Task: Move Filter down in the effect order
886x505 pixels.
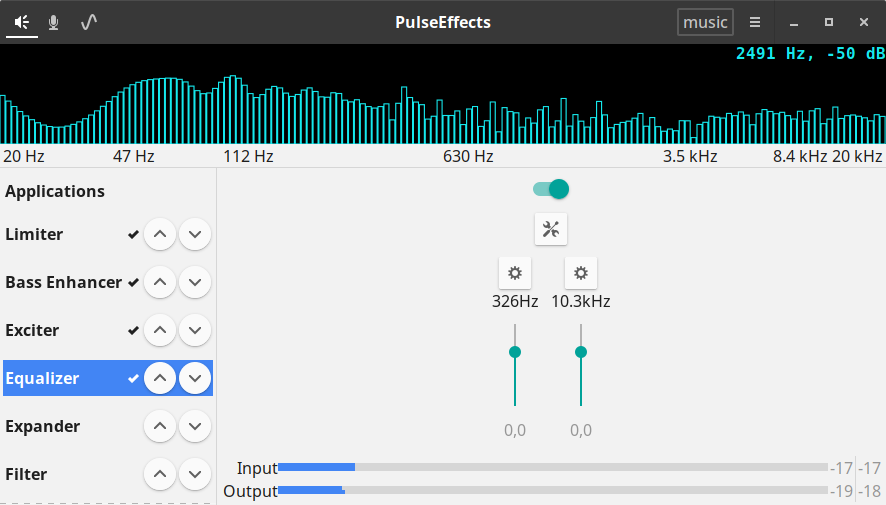Action: [195, 474]
